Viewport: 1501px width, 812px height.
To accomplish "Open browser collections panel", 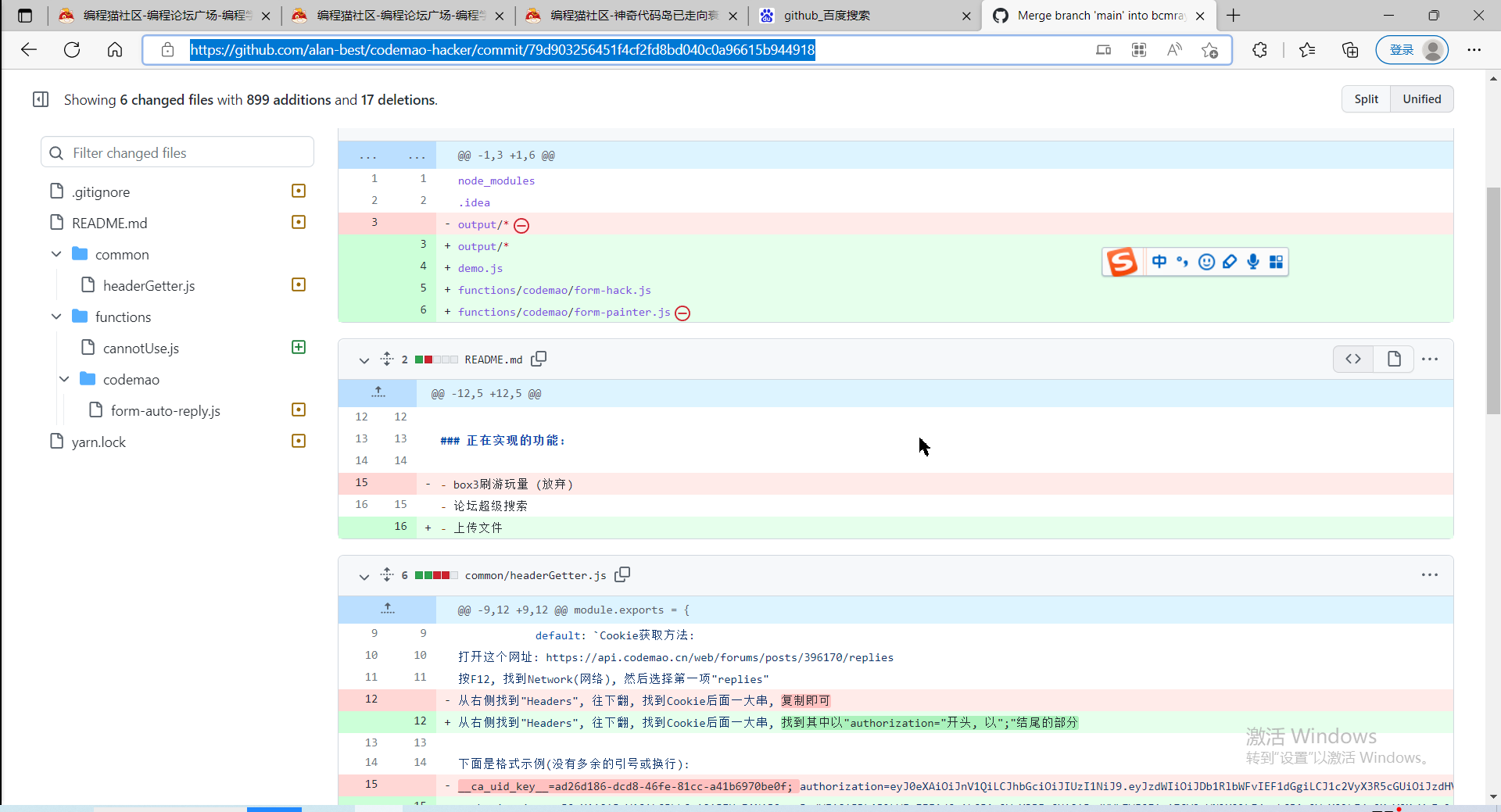I will 1350,50.
